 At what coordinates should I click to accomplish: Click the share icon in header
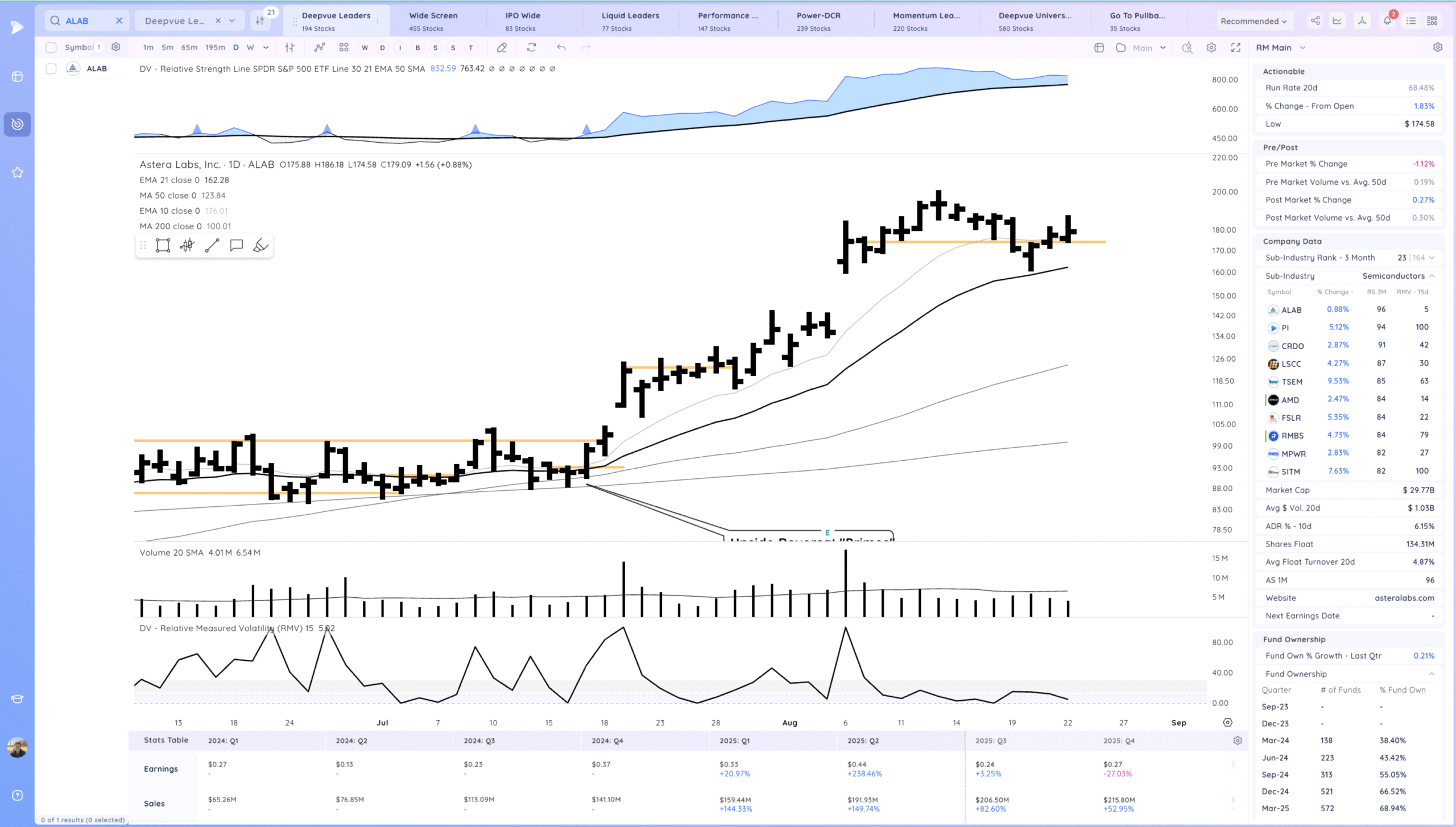click(x=1315, y=21)
